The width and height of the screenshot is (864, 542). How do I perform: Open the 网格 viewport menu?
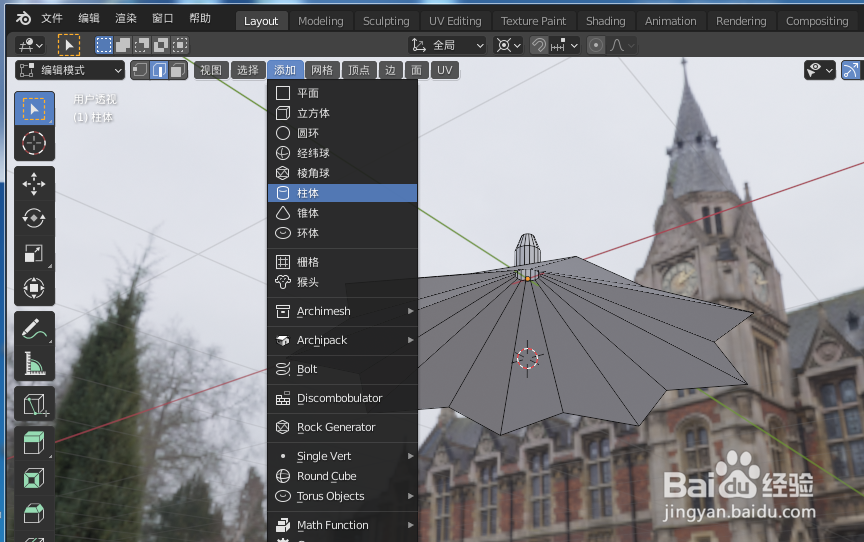point(322,70)
